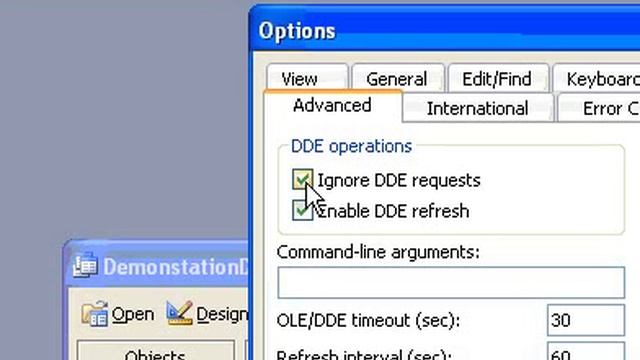Go to the Keyboard tab
The height and width of the screenshot is (360, 640).
[x=597, y=78]
